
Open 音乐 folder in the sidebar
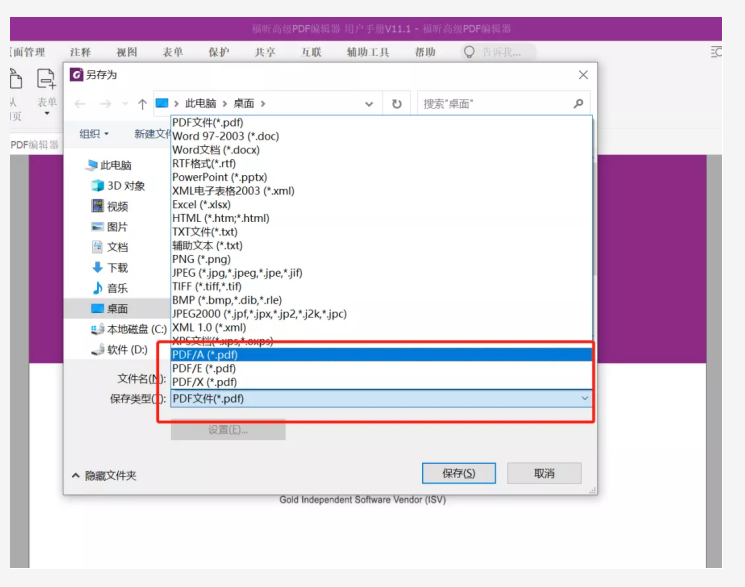[x=110, y=288]
